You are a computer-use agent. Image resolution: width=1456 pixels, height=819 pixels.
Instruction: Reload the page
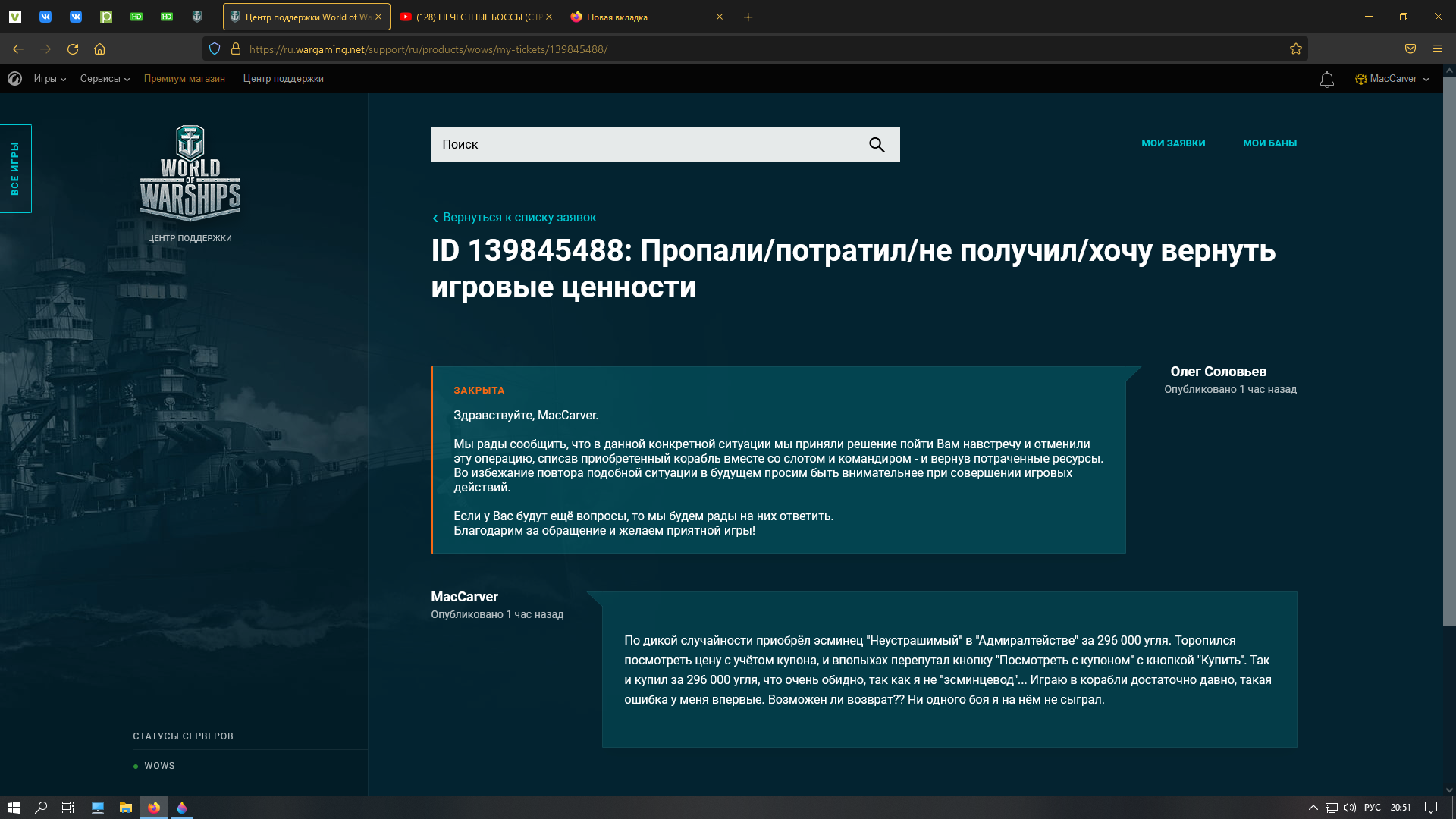pos(73,49)
